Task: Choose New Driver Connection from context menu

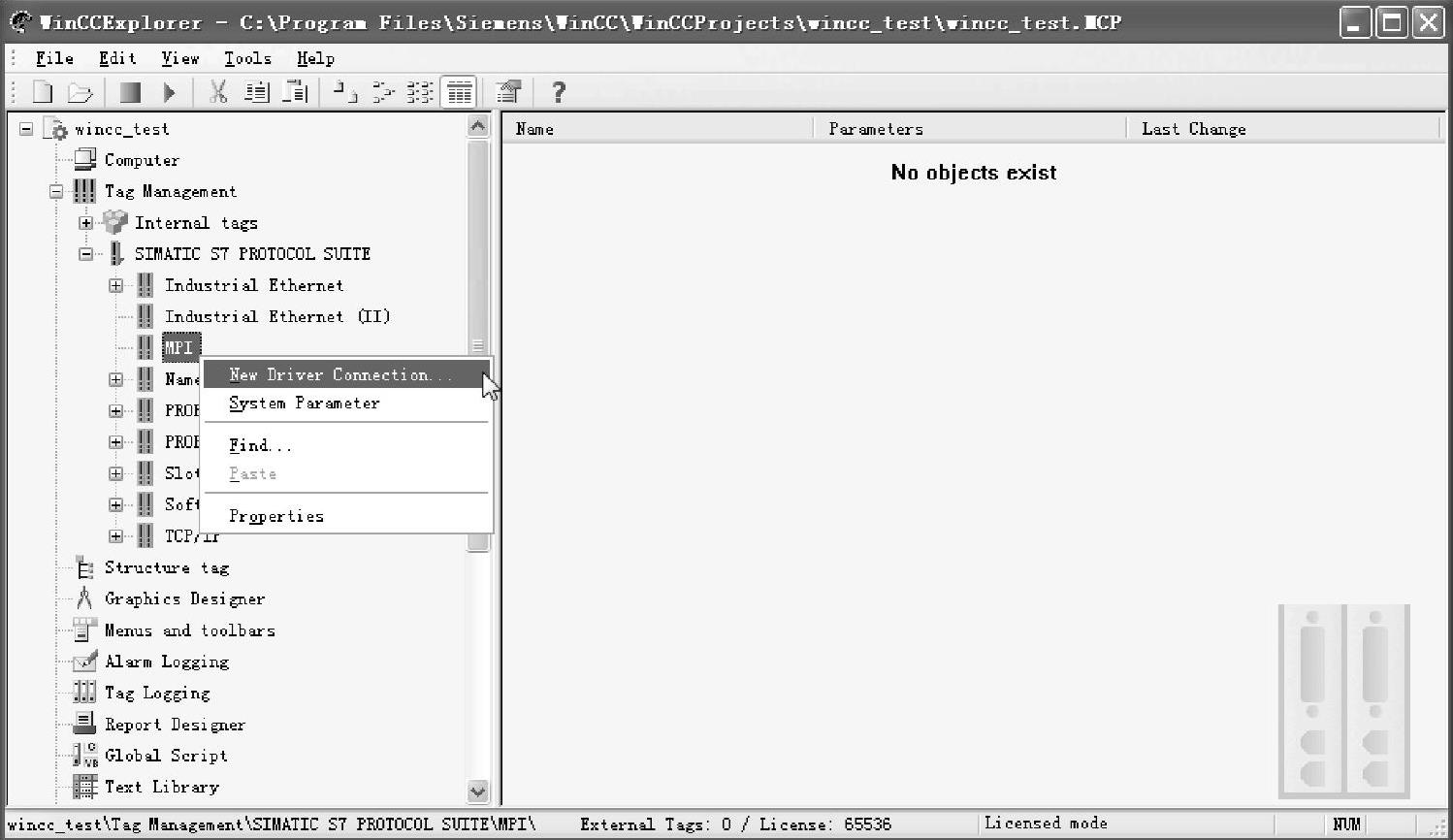Action: [346, 374]
